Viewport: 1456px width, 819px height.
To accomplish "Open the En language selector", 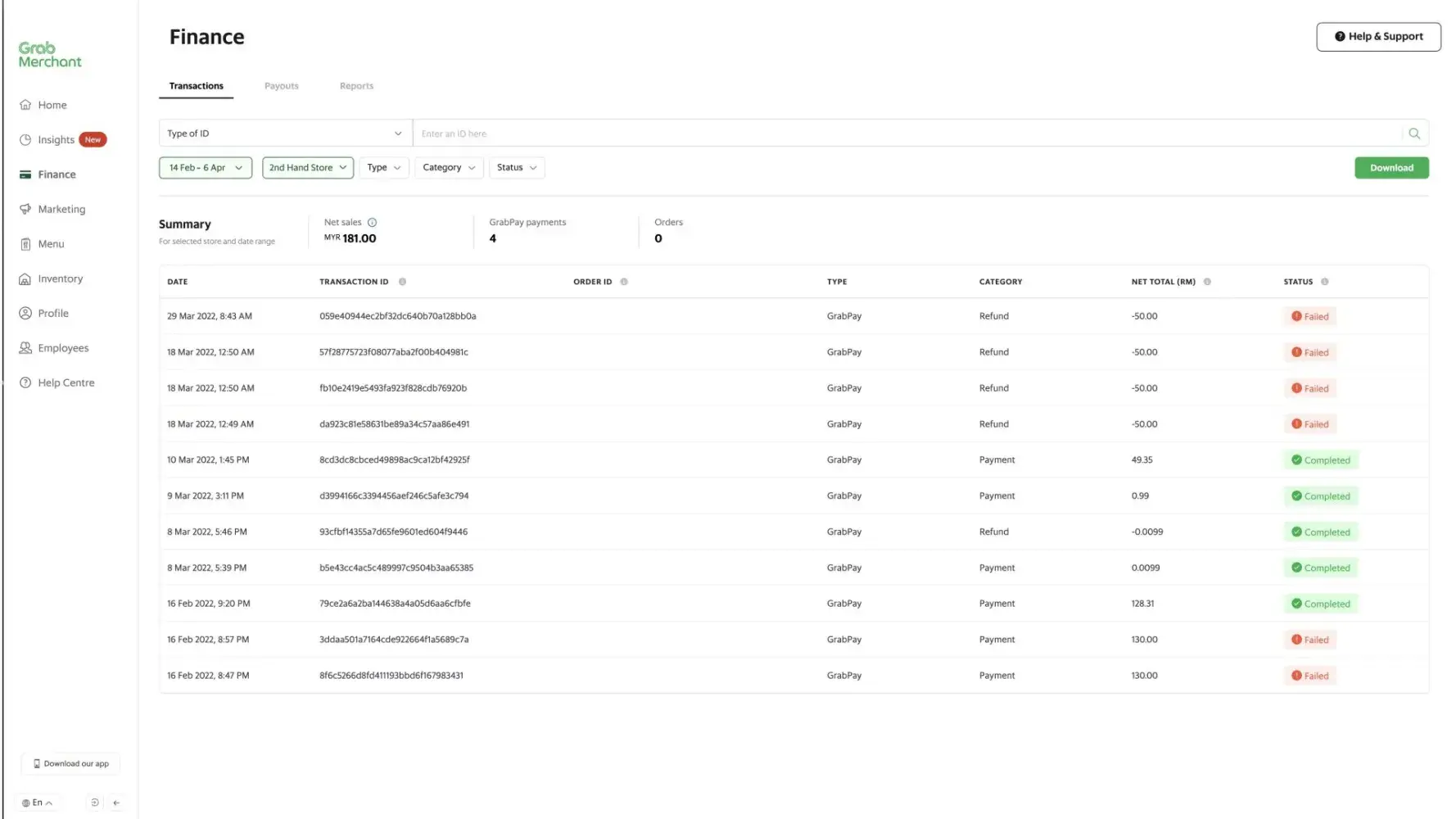I will pyautogui.click(x=38, y=803).
